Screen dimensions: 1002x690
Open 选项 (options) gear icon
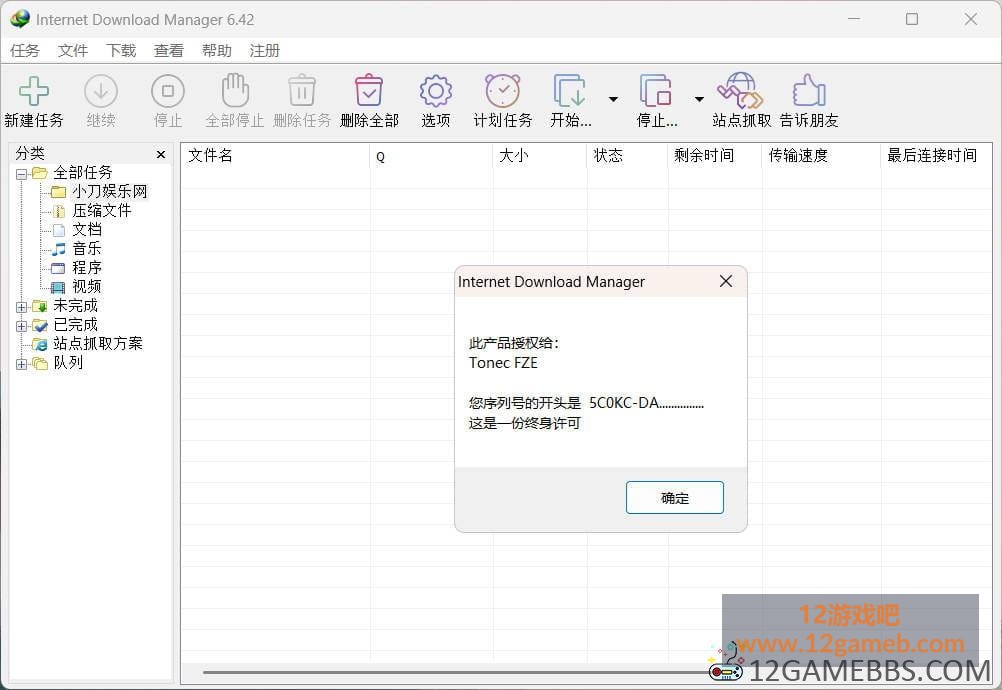click(x=436, y=91)
